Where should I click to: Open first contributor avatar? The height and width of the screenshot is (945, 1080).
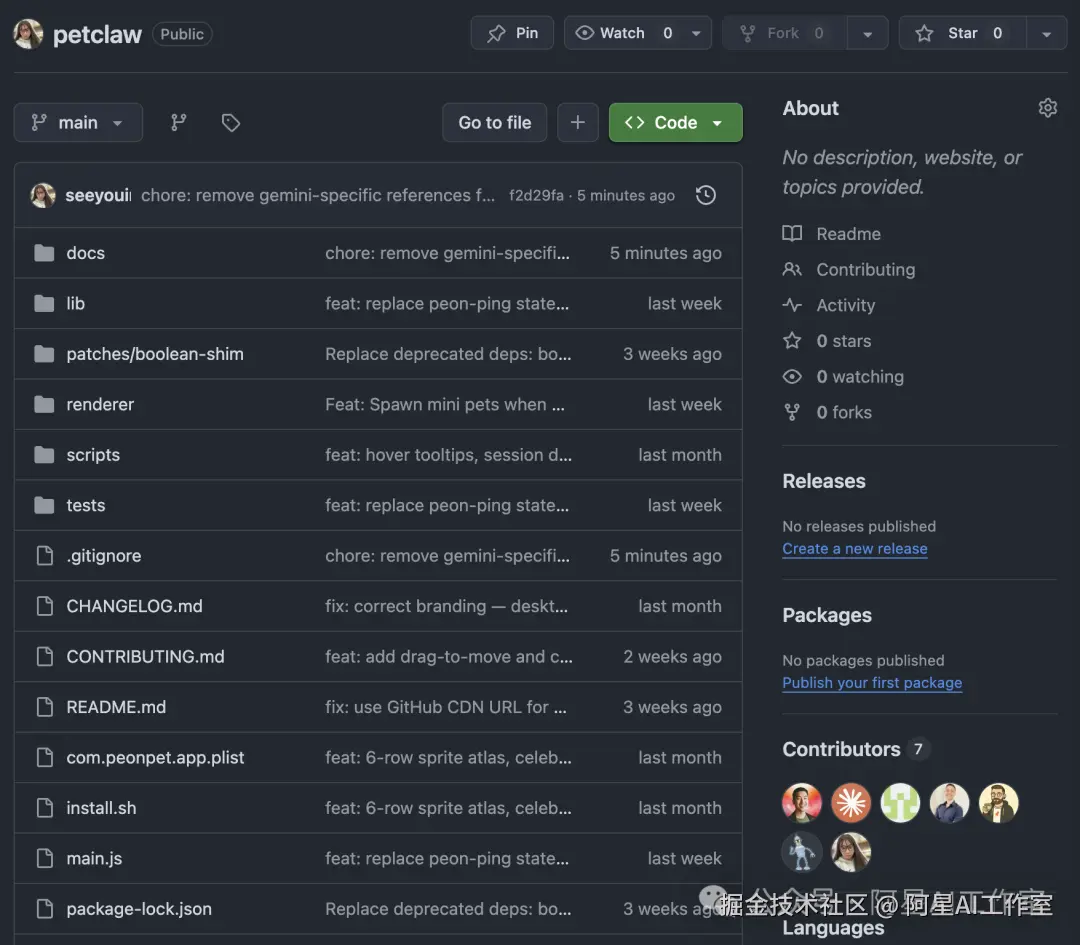[x=802, y=802]
